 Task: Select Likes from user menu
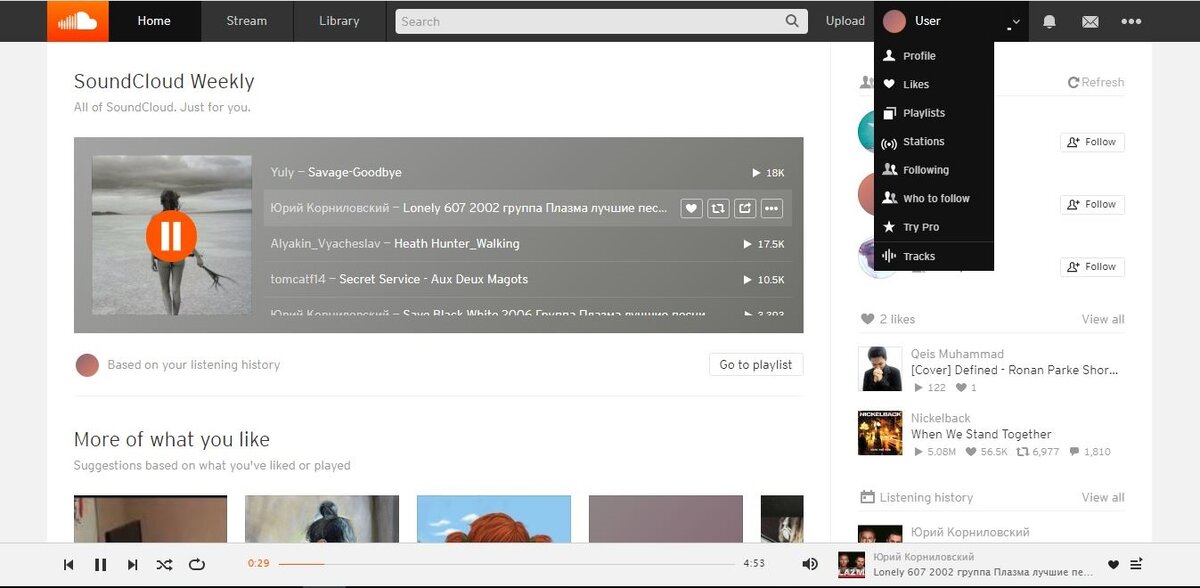pos(934,84)
